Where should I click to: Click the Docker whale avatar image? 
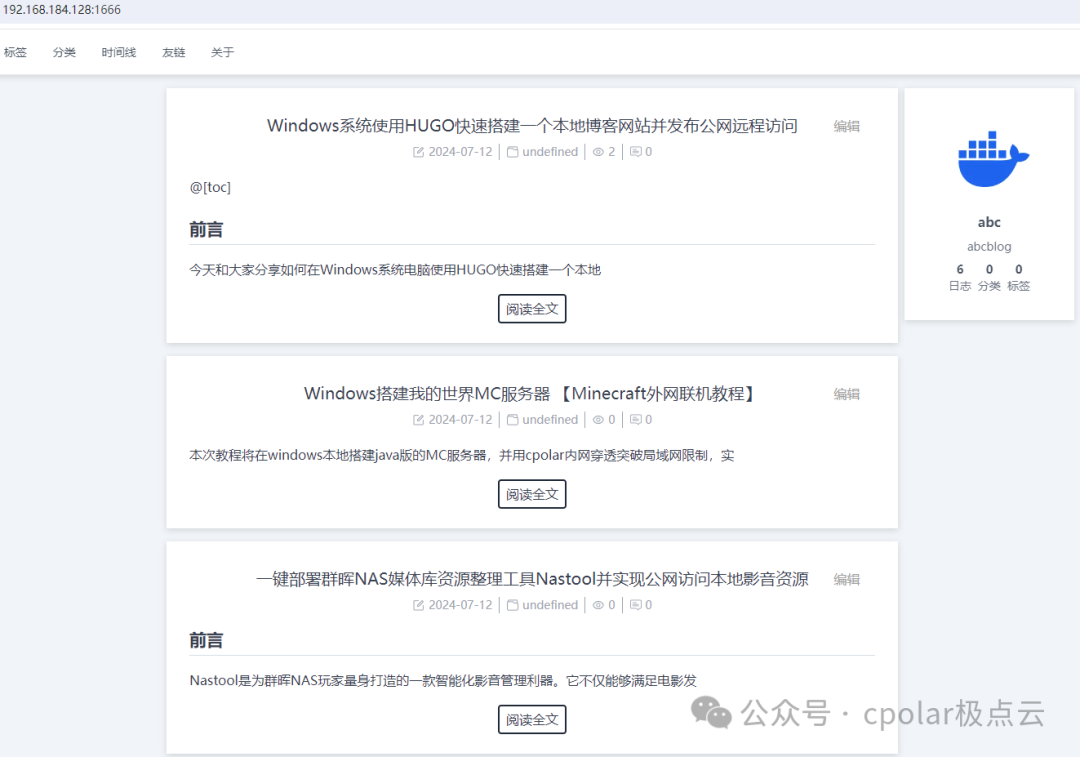(x=991, y=160)
